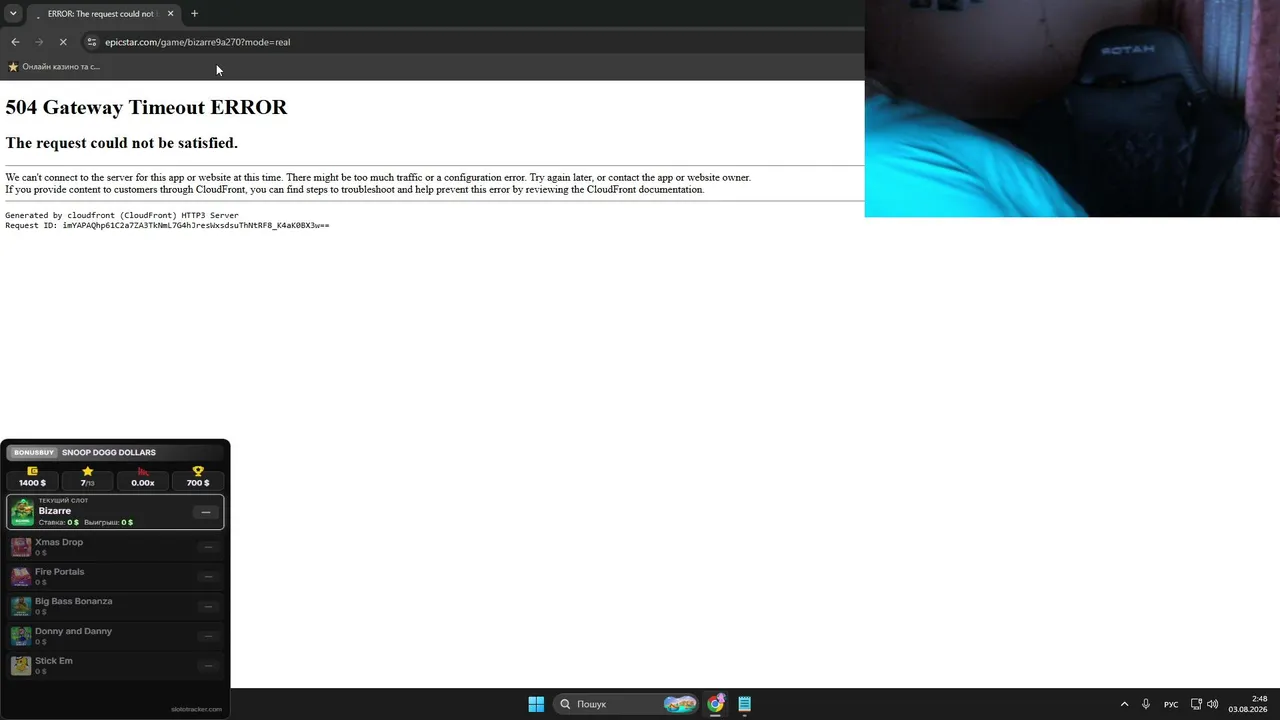The width and height of the screenshot is (1280, 720).
Task: Click the dash button for Fire Portals
Action: (208, 577)
